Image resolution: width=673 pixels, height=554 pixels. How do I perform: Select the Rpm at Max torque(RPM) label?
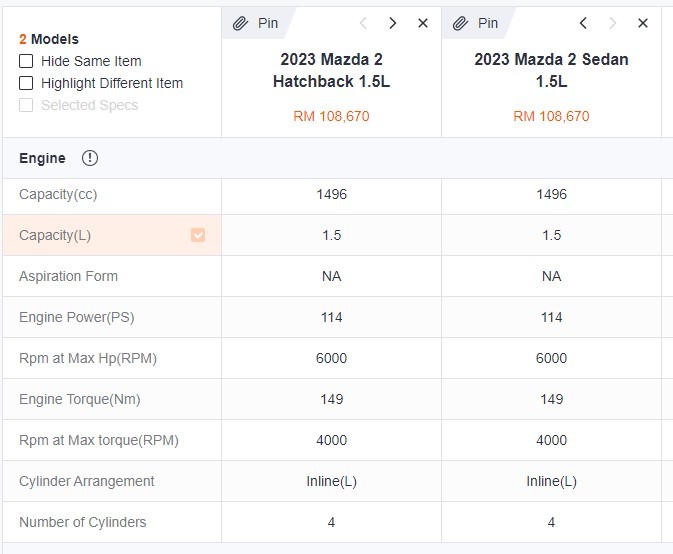pos(99,440)
